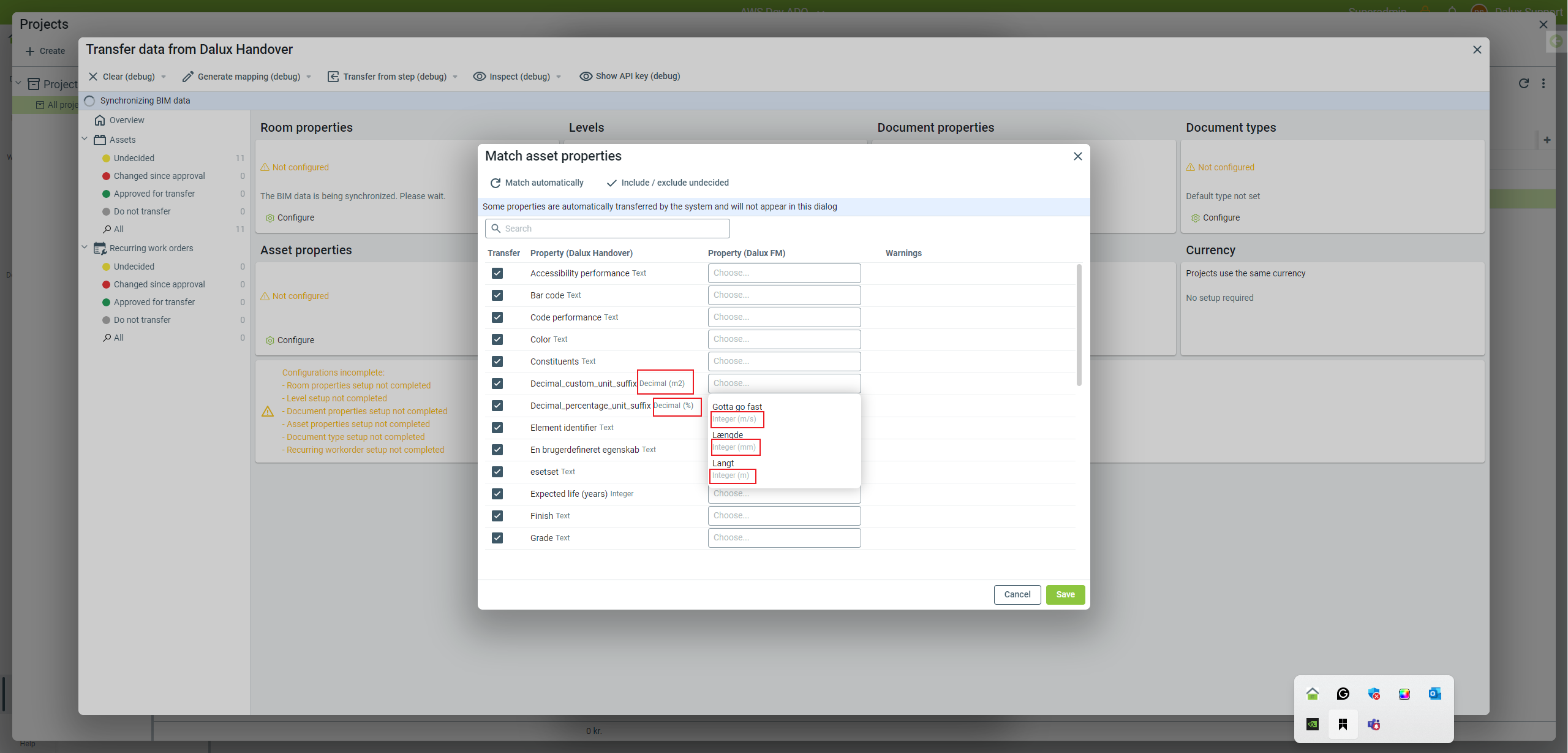Click the Inspect (debug) eye icon
Screen dimensions: 1568x753
click(x=480, y=77)
